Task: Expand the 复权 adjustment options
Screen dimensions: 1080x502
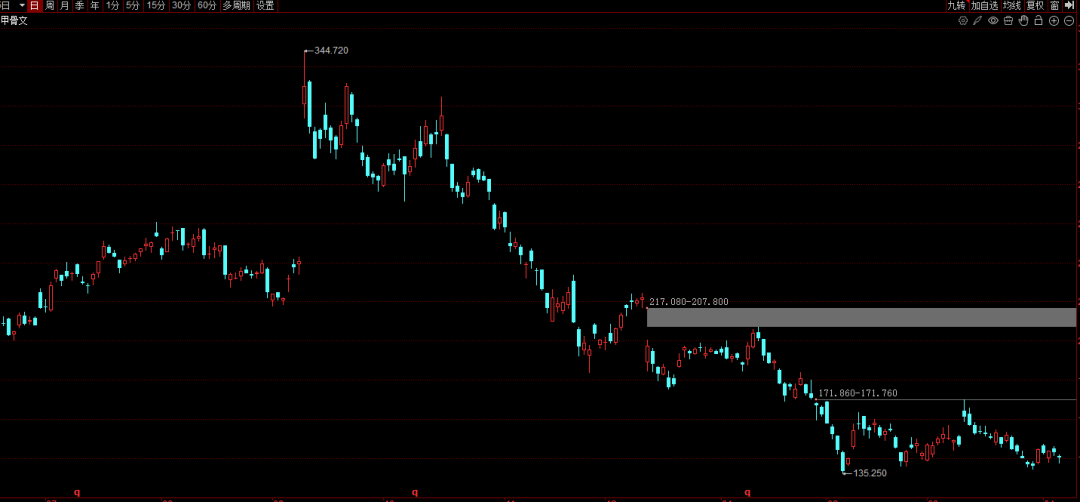Action: click(1035, 6)
